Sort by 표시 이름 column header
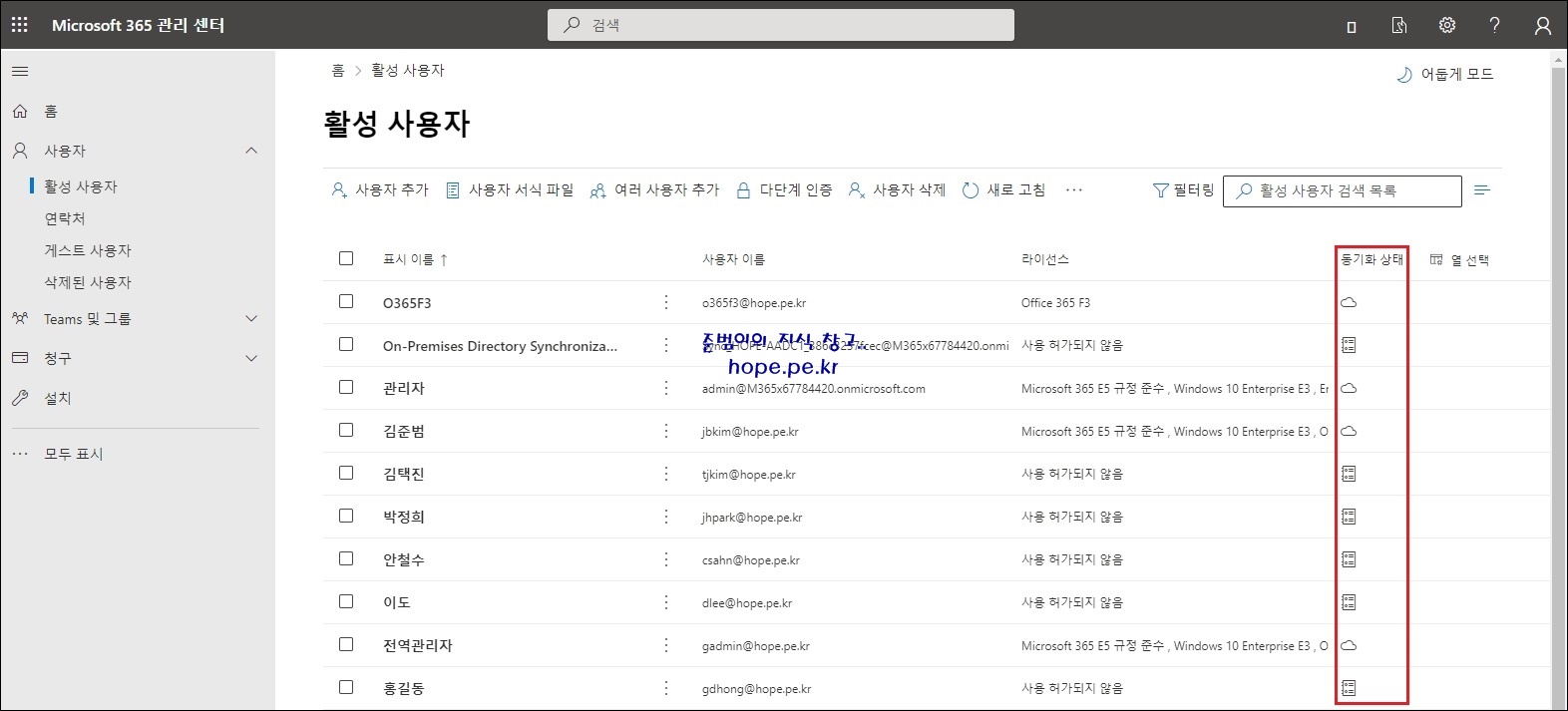The image size is (1568, 711). click(x=415, y=259)
